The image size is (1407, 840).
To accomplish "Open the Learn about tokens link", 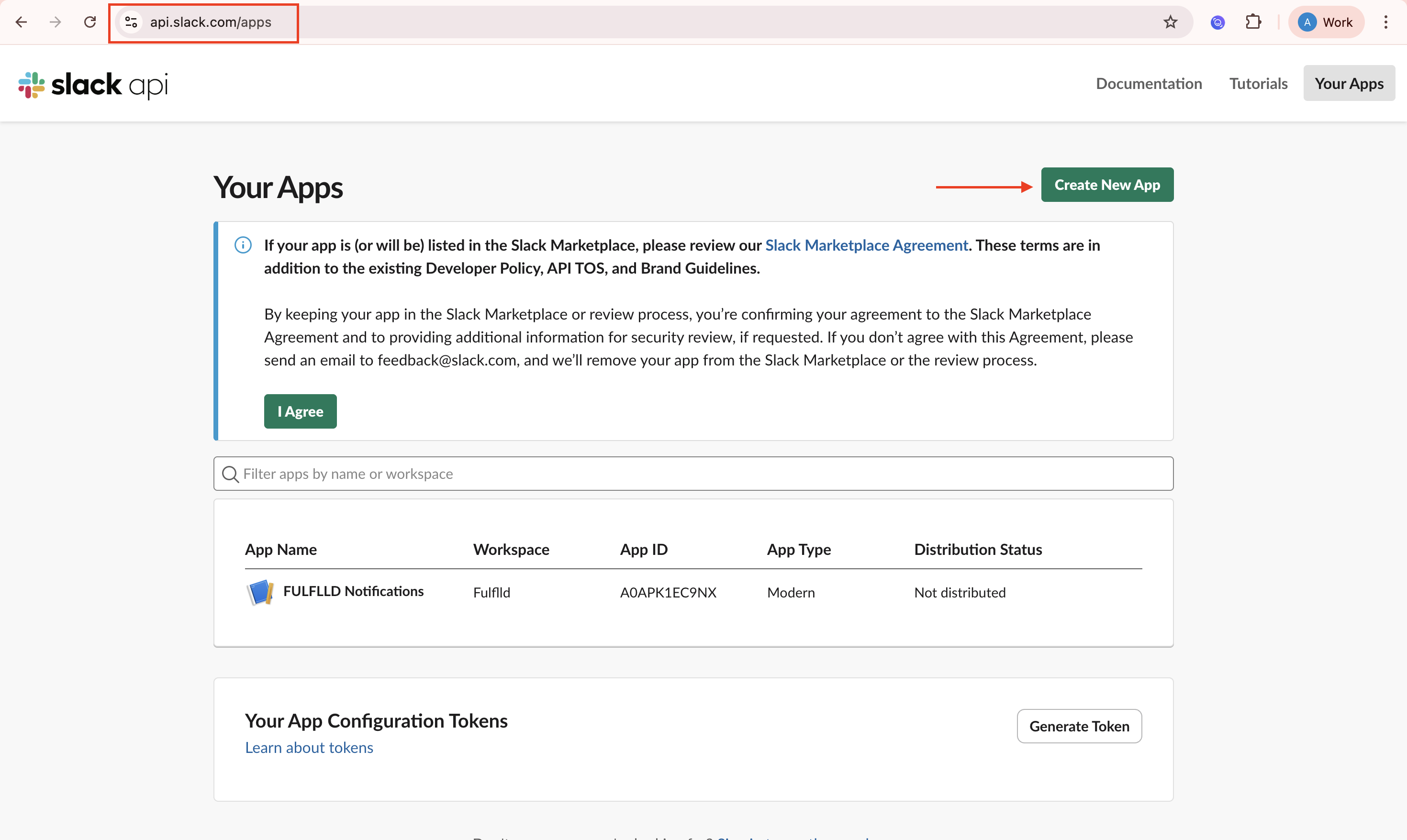I will point(309,748).
